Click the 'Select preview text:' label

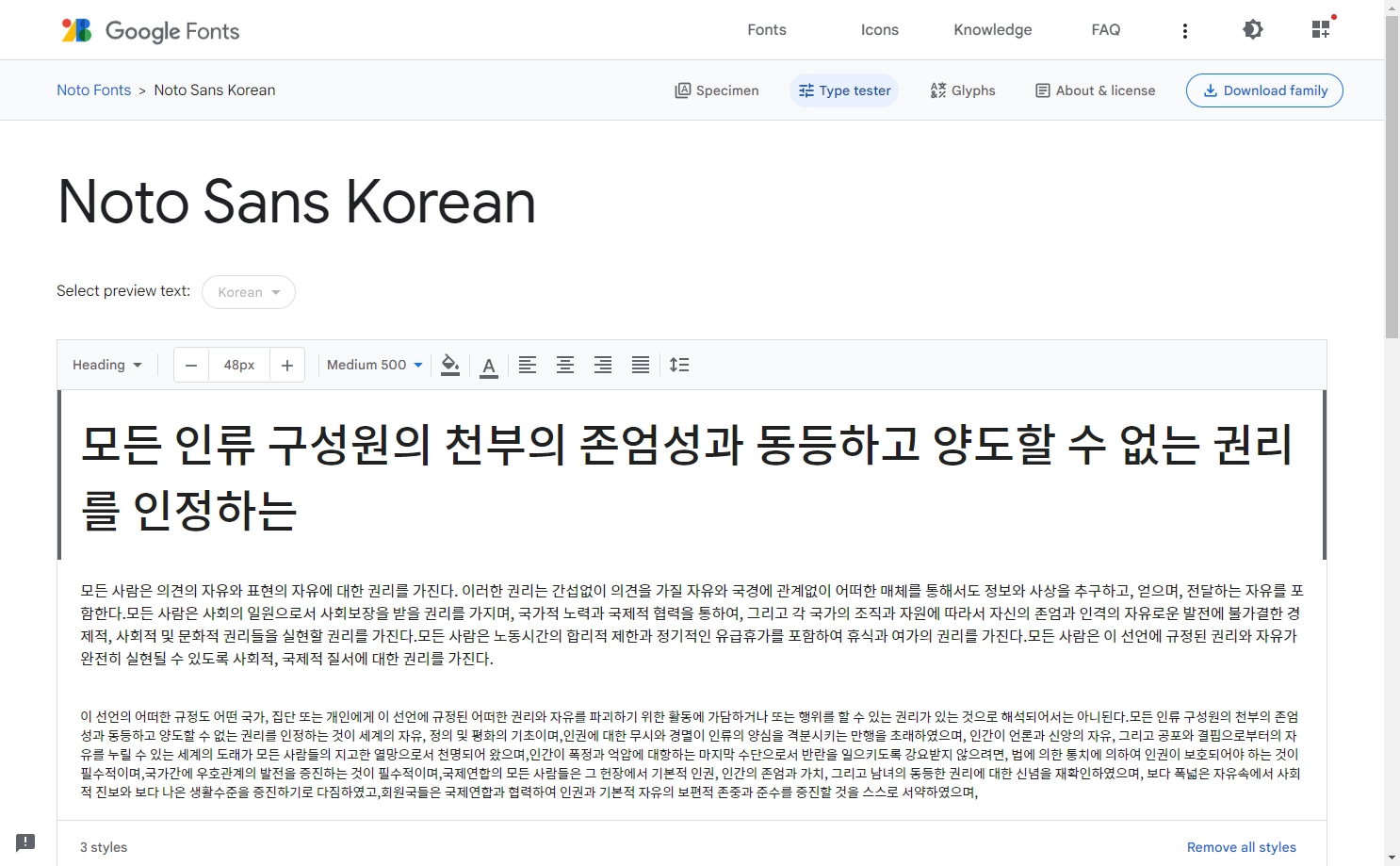point(123,290)
